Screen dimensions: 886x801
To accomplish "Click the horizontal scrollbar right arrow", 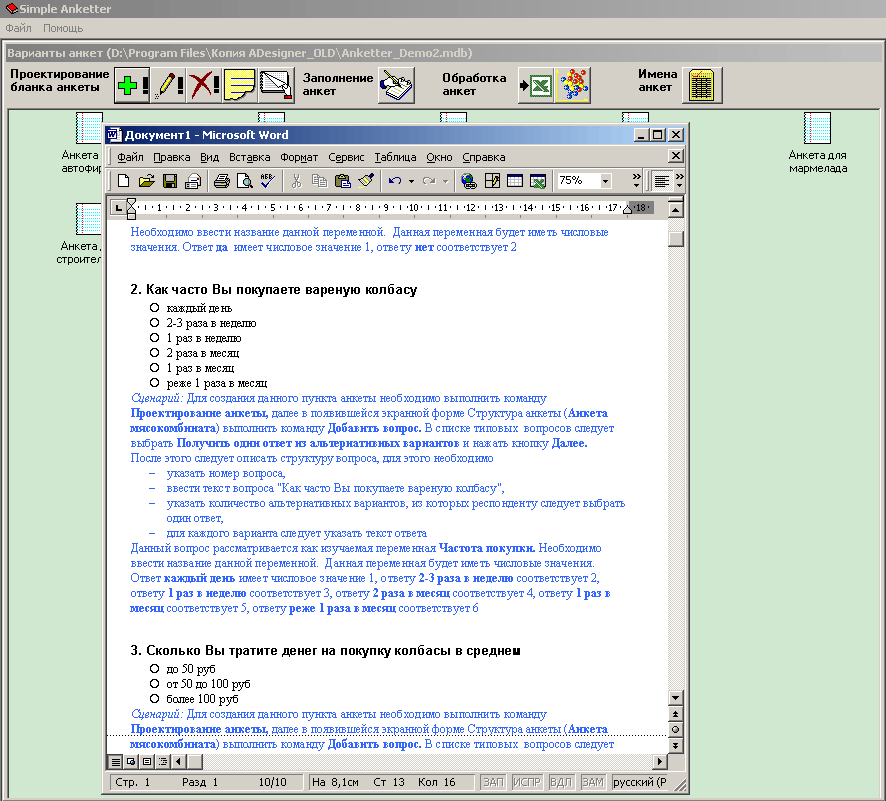I will [x=659, y=761].
